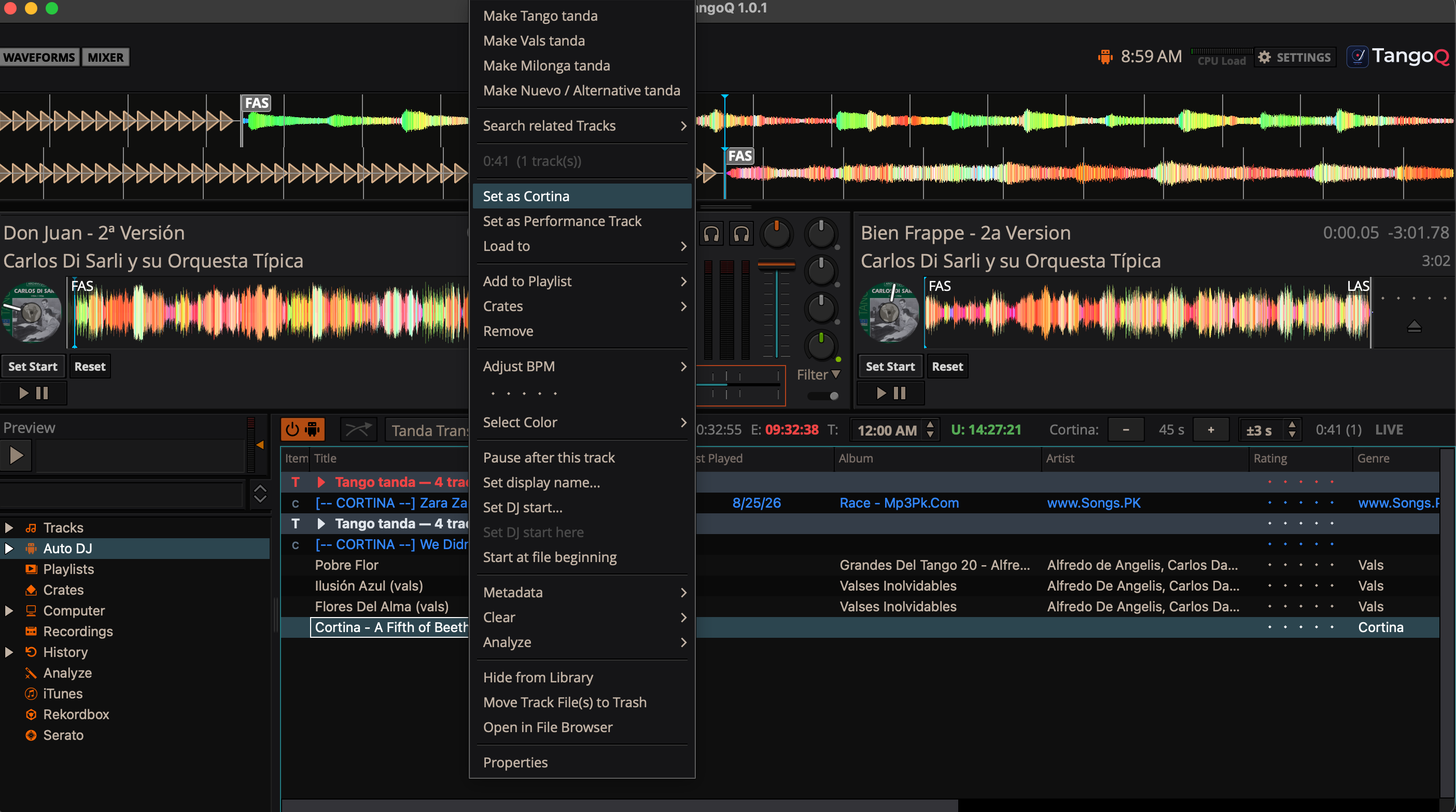This screenshot has height=812, width=1456.
Task: Click Reset on the left deck
Action: [x=90, y=367]
